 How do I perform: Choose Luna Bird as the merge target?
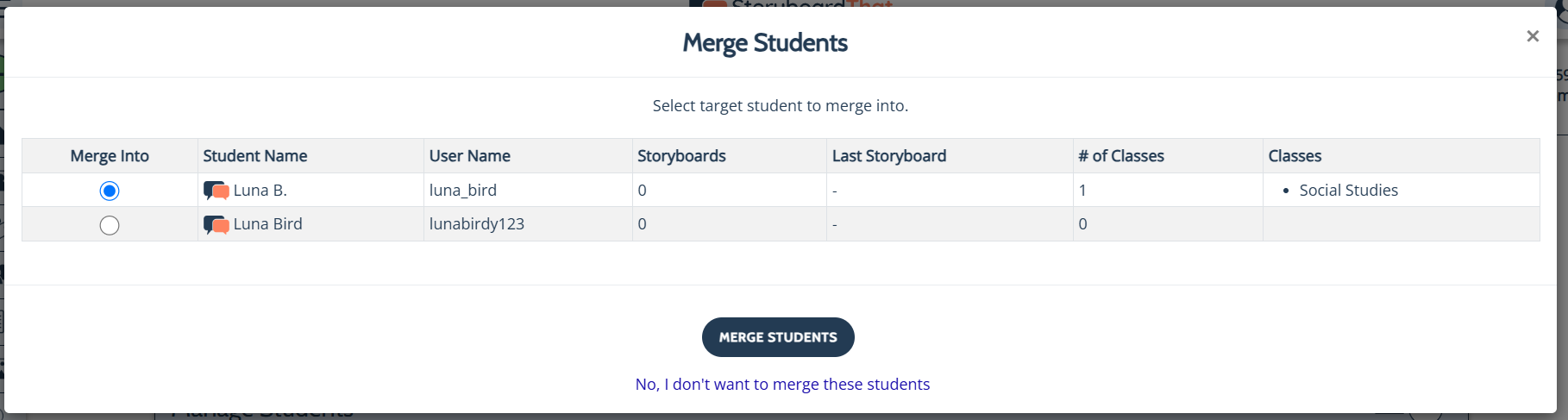coord(110,225)
